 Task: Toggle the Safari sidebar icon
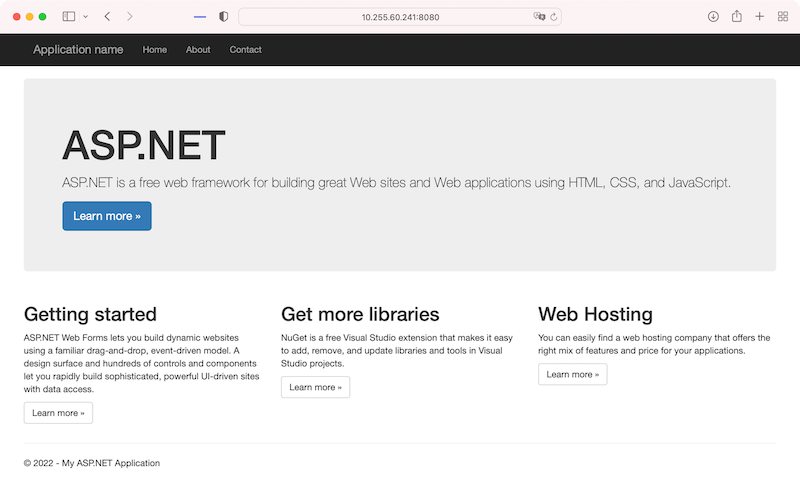pos(69,17)
